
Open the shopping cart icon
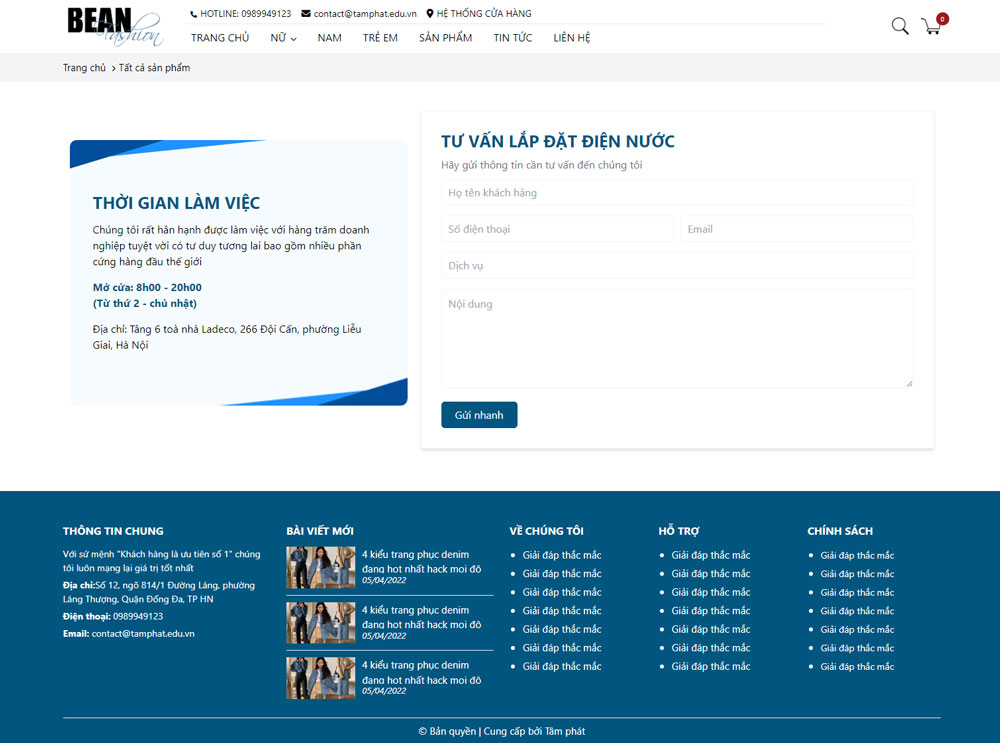[x=931, y=26]
